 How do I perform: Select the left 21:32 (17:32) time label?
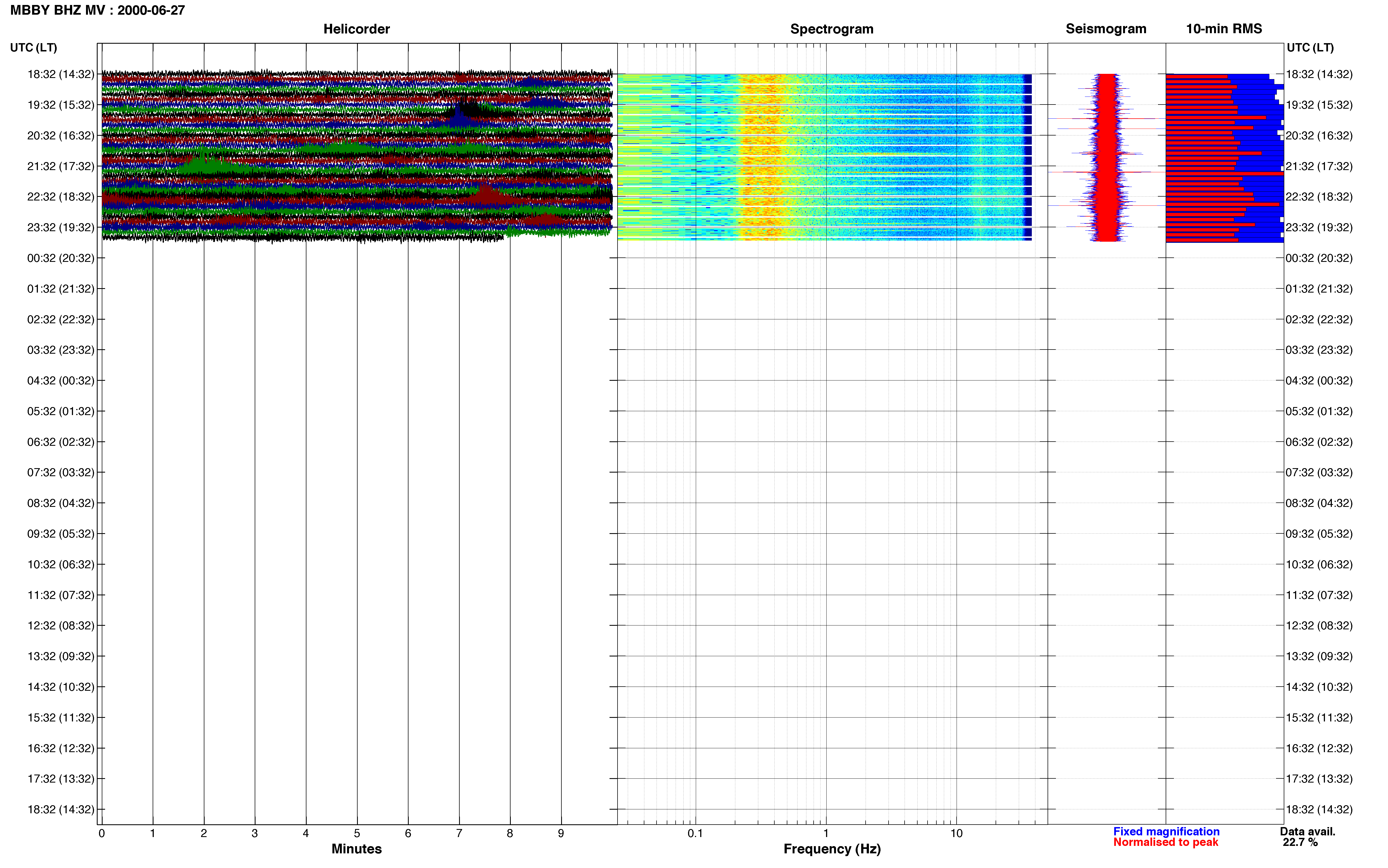coord(61,166)
